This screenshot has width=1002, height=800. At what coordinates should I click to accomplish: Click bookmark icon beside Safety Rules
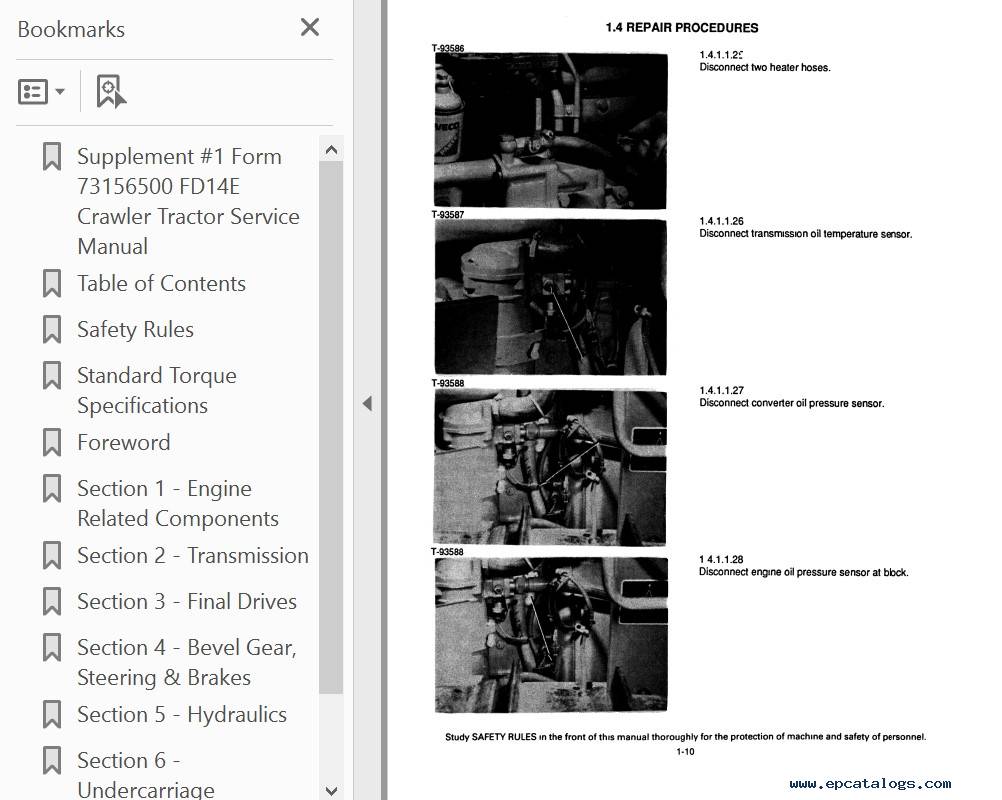pos(52,330)
